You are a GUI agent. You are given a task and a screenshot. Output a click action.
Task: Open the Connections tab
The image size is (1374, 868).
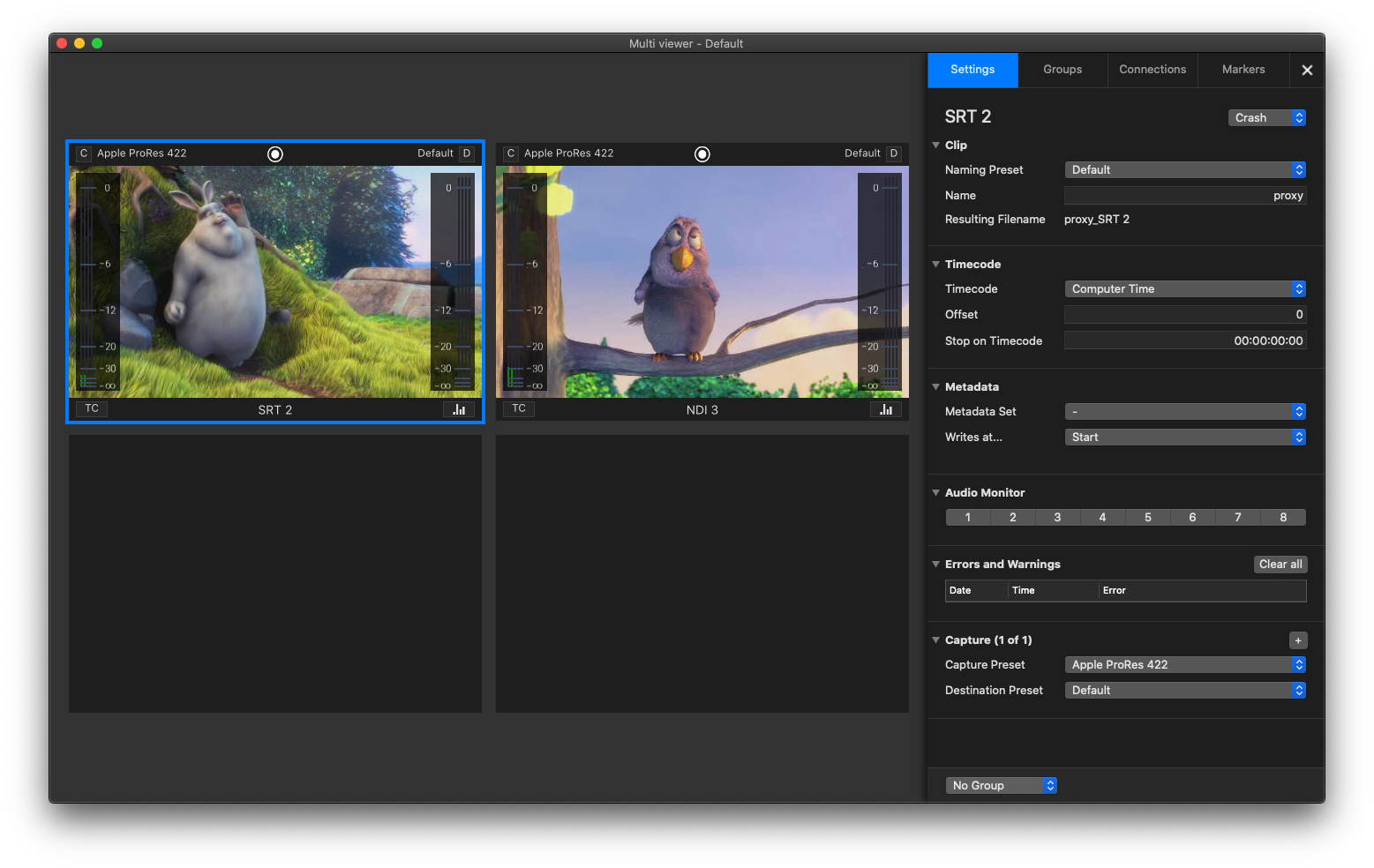point(1153,70)
